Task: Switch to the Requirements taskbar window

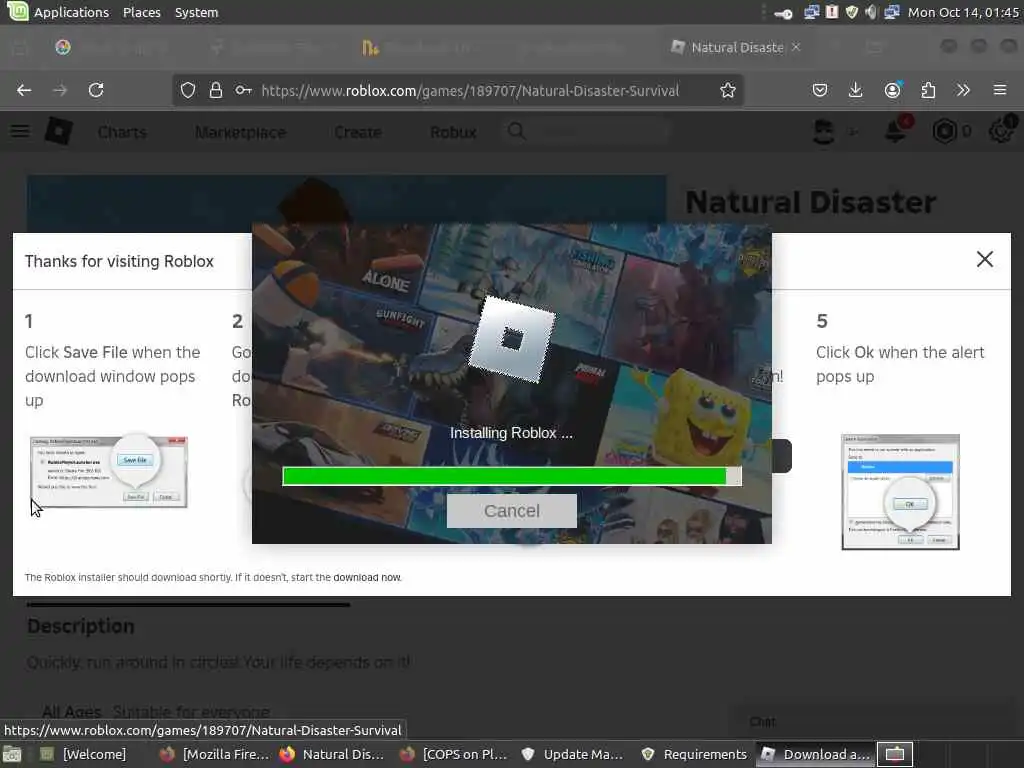Action: tap(694, 754)
